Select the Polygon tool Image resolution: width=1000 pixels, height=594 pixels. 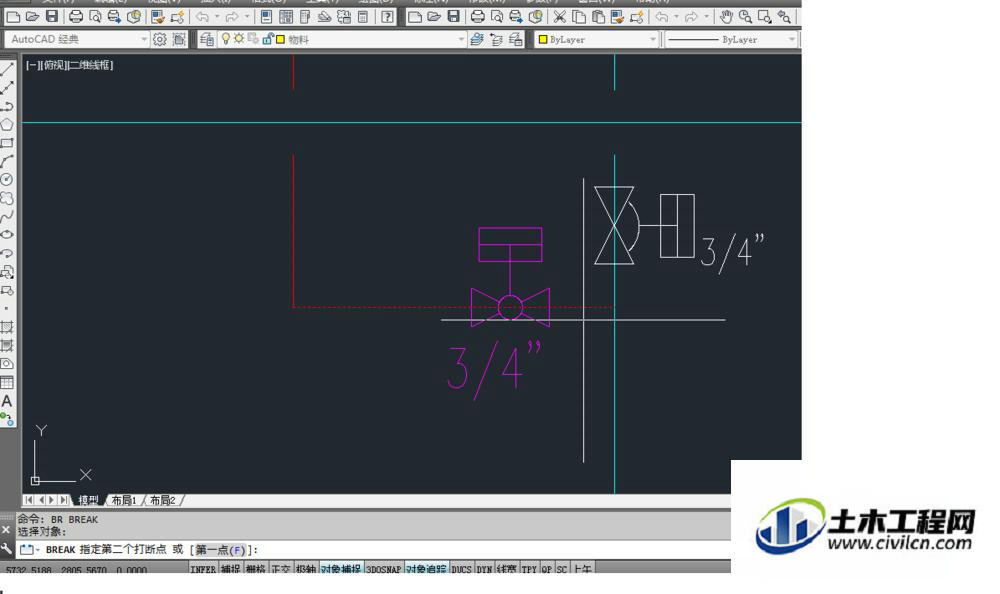(7, 124)
